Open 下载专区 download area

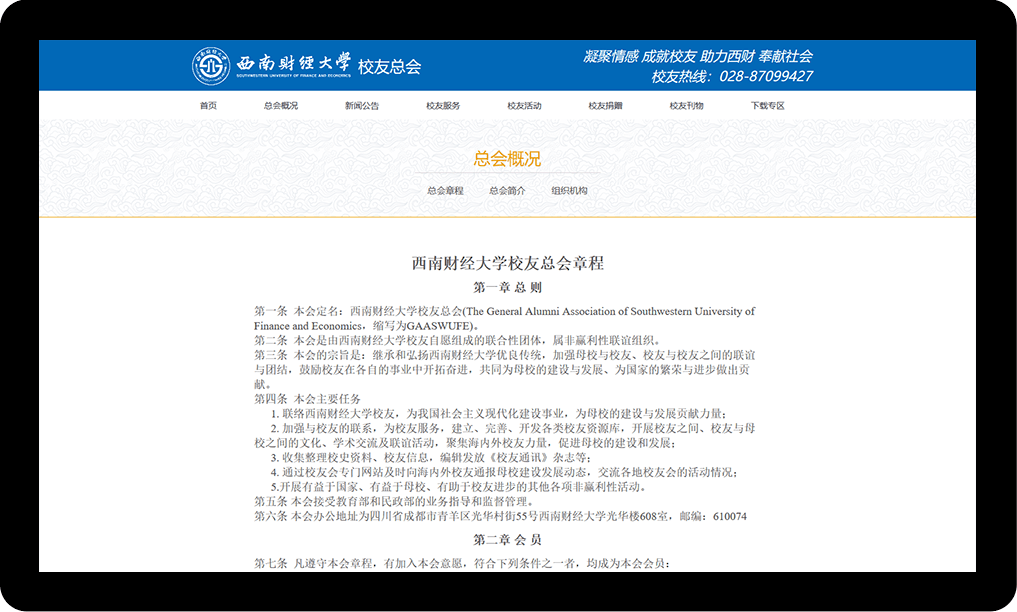click(x=767, y=106)
